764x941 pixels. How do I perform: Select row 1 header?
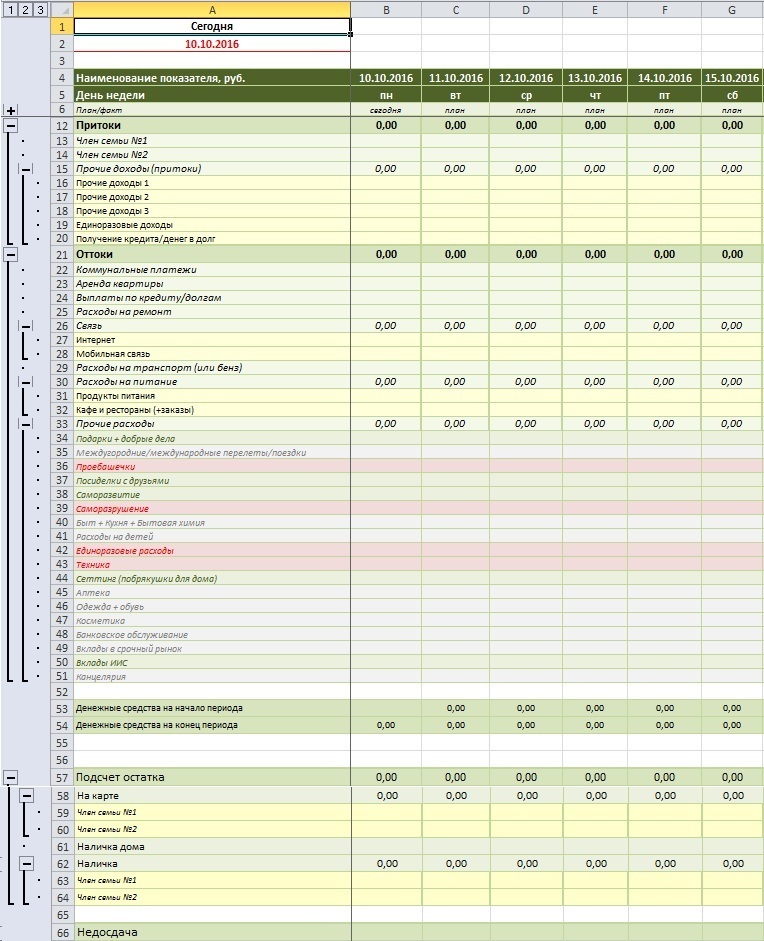pos(62,26)
